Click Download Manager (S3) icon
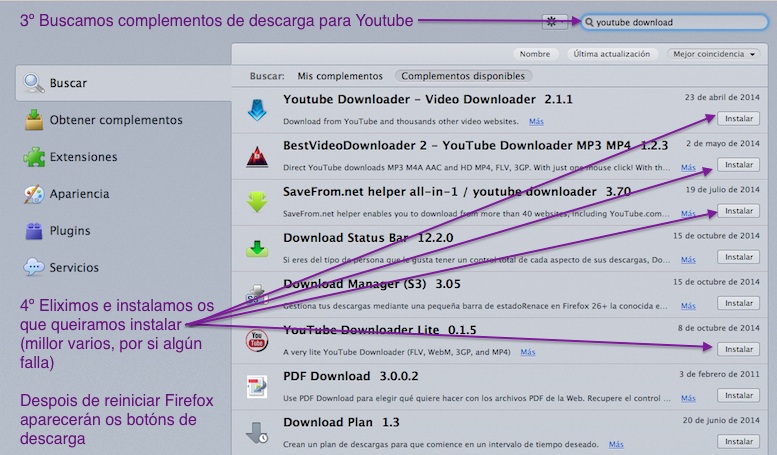777x455 pixels. tap(257, 294)
